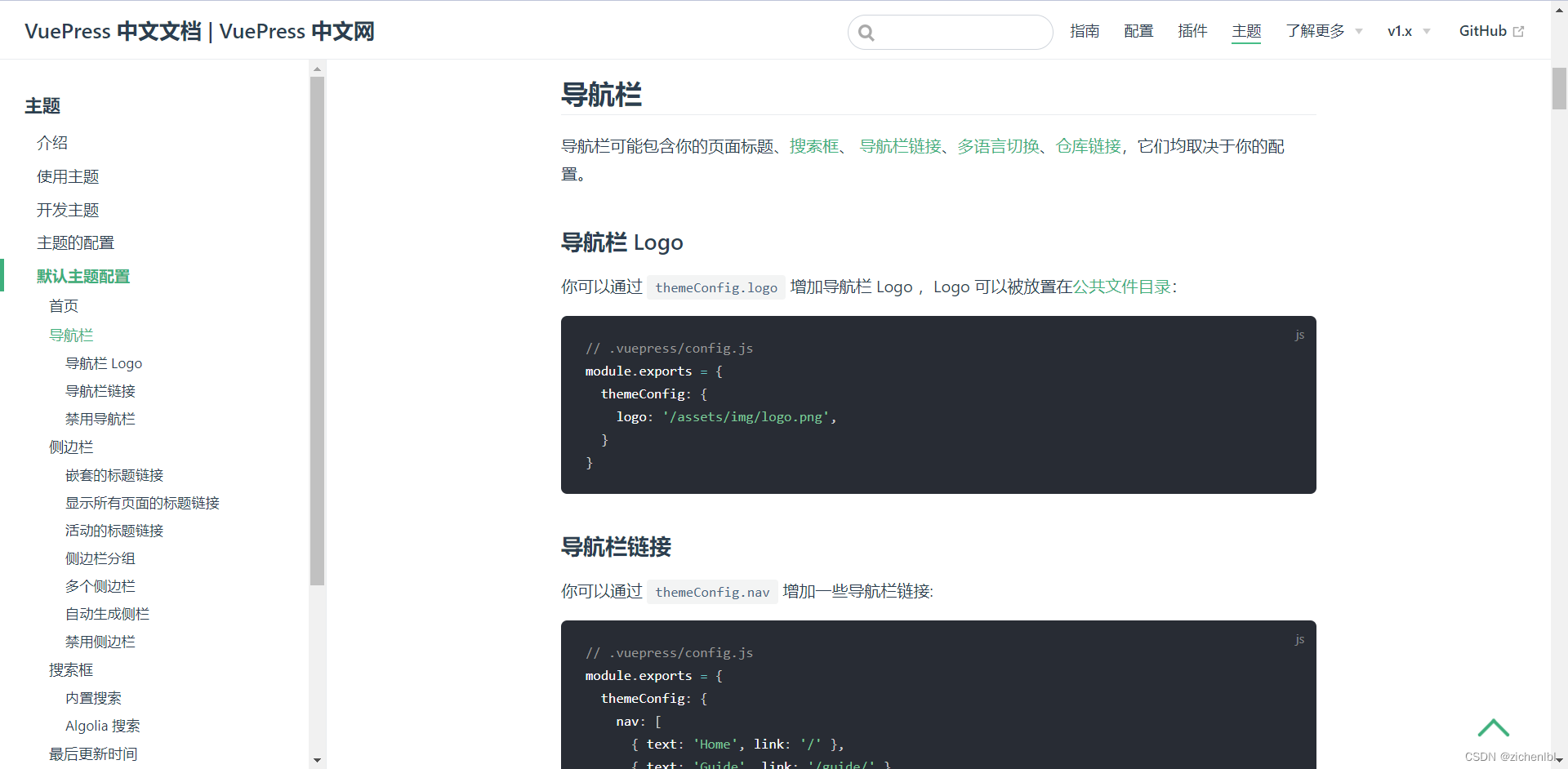
Task: Open the GitHub link
Action: 1491,31
